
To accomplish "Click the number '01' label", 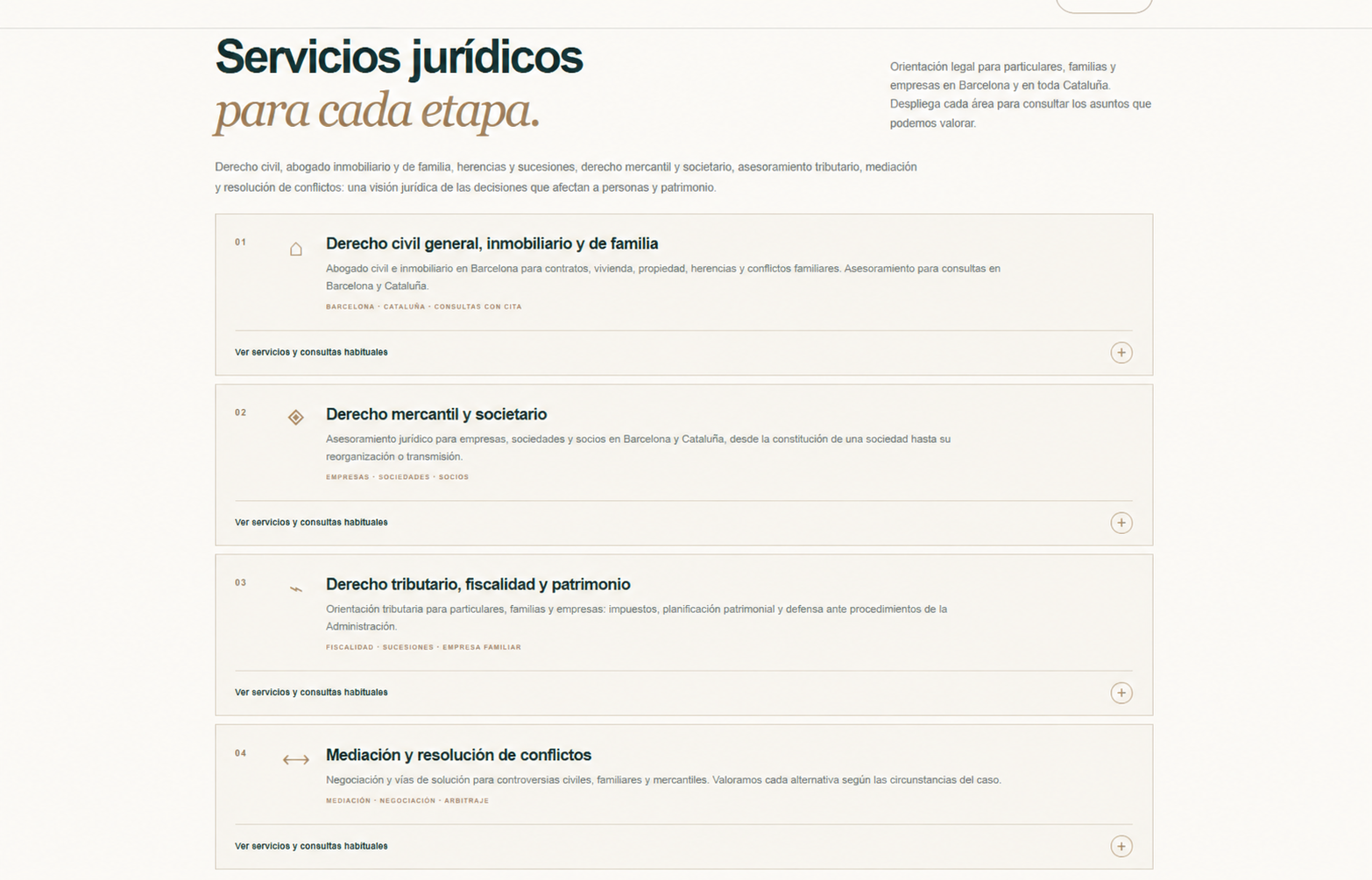I will [x=241, y=242].
